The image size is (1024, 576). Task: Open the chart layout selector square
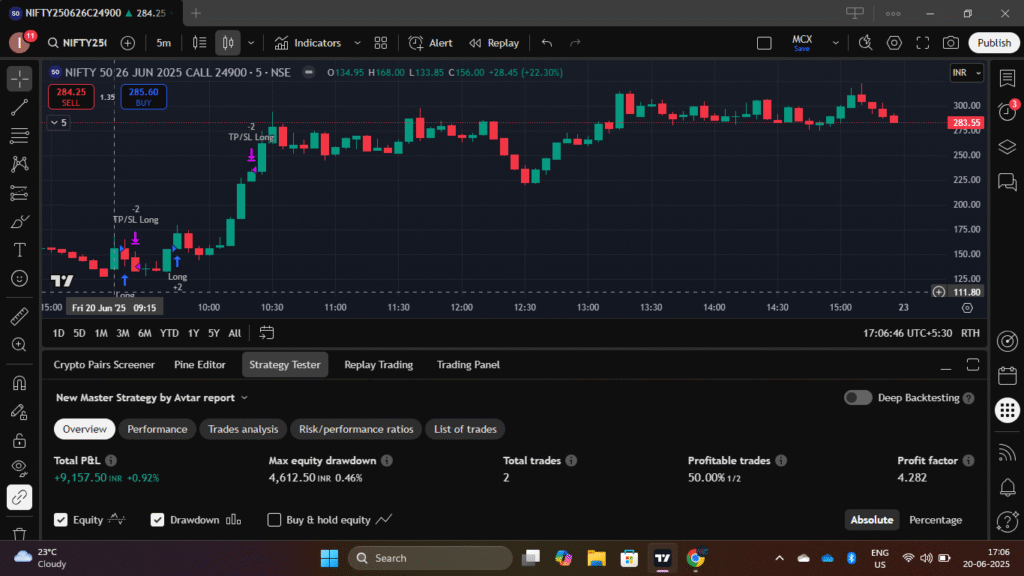pyautogui.click(x=764, y=43)
